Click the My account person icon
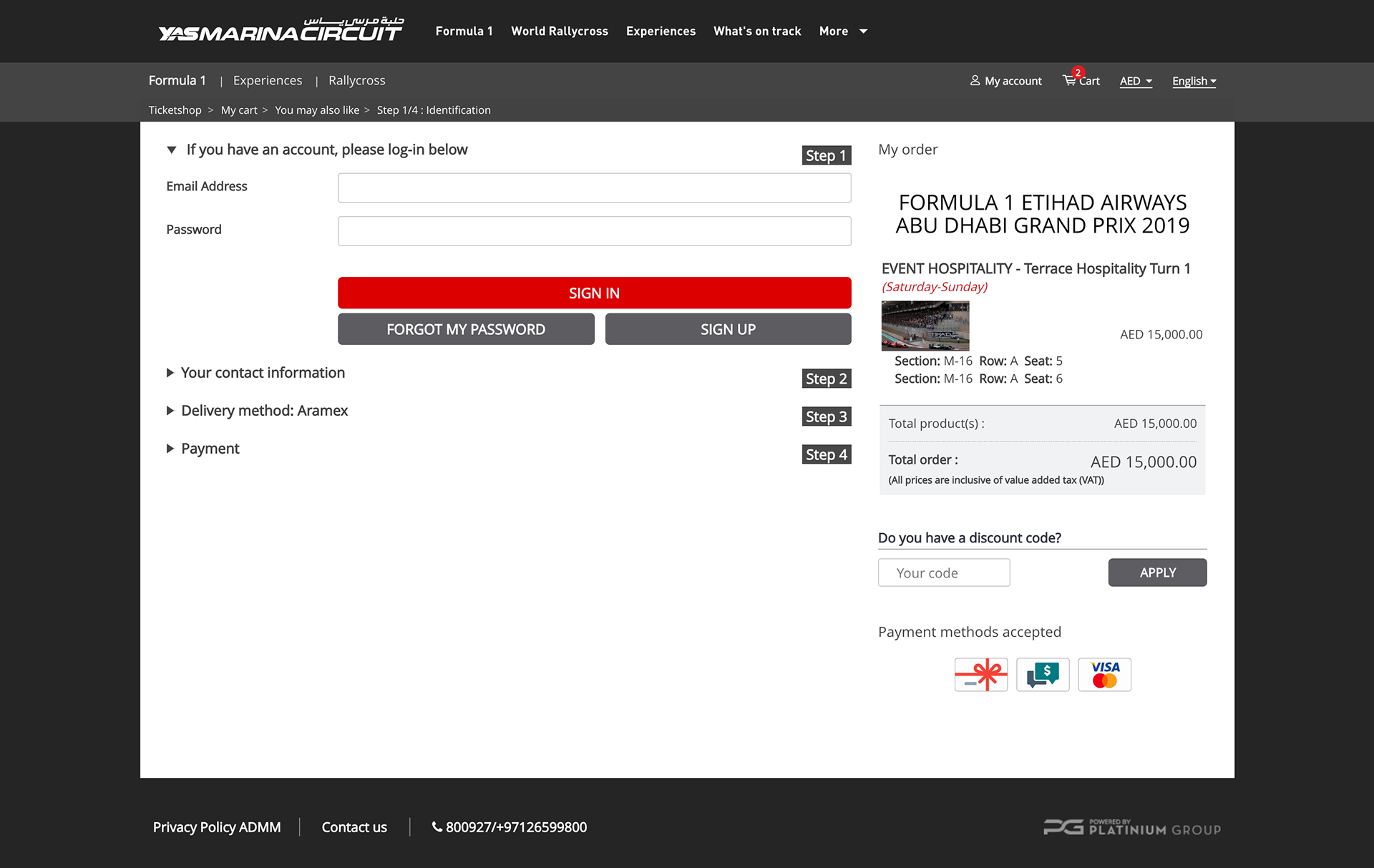The width and height of the screenshot is (1374, 868). click(x=975, y=81)
